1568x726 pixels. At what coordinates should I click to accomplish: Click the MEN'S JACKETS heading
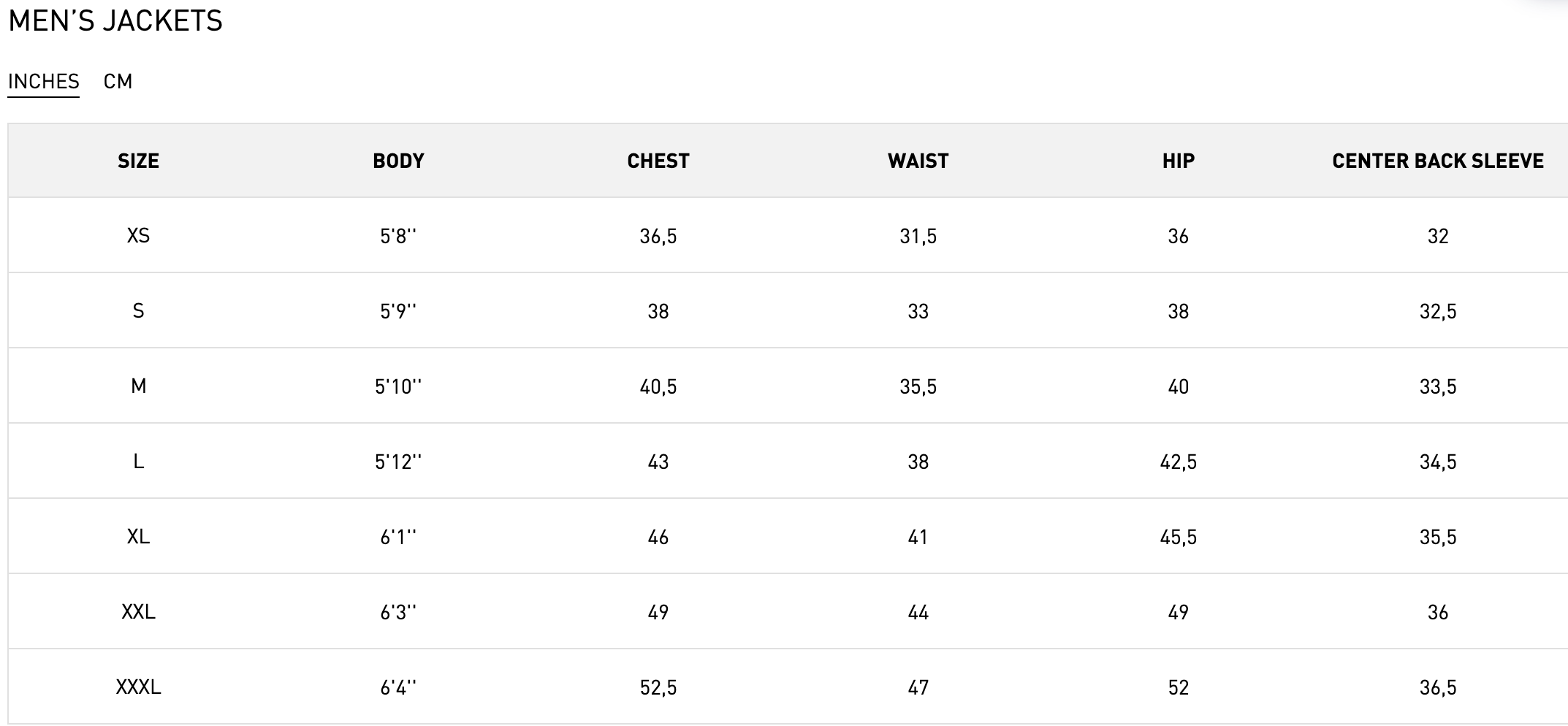click(115, 21)
